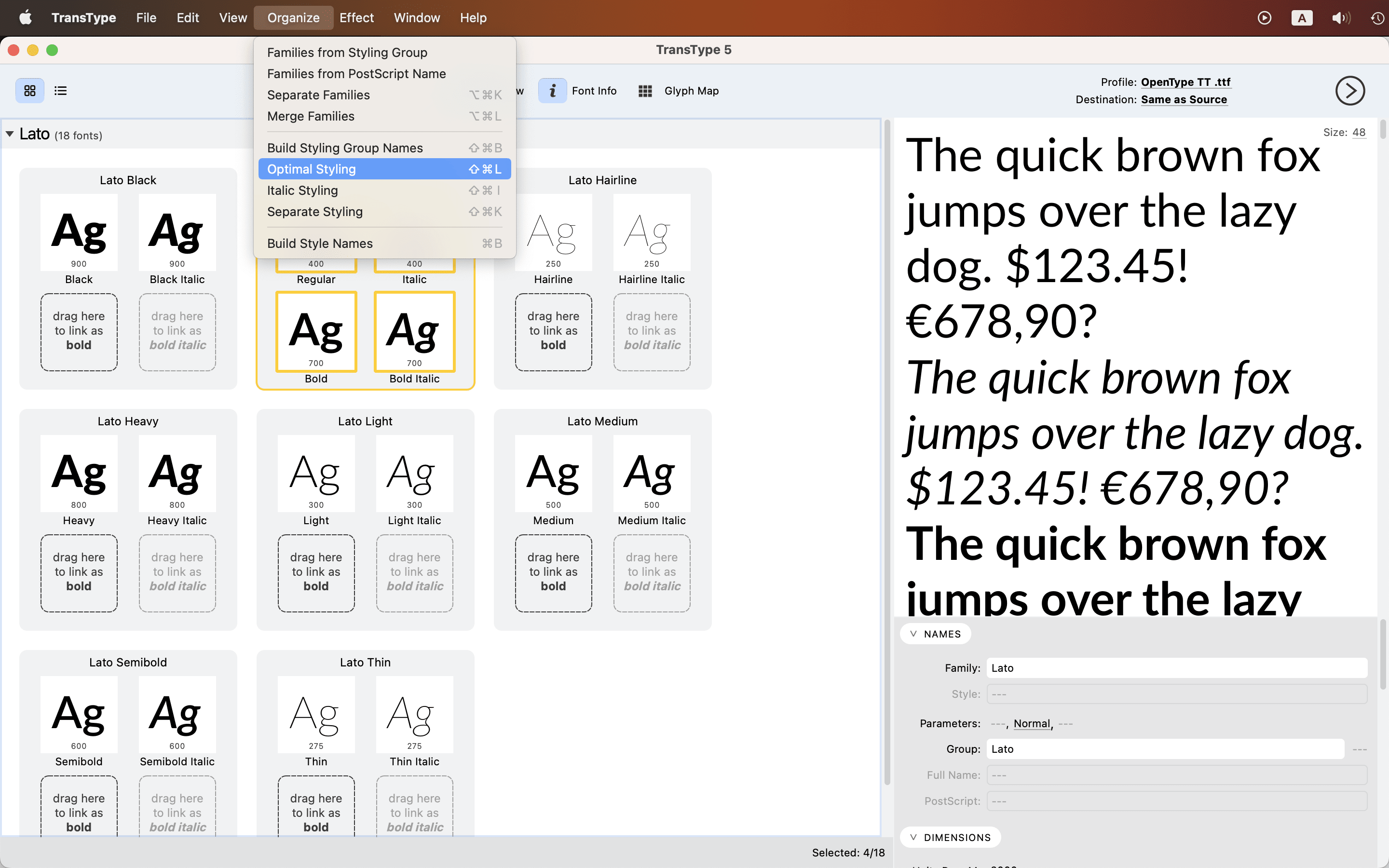Viewport: 1389px width, 868px height.
Task: Click Lato Medium's bold link drop zone
Action: [553, 573]
